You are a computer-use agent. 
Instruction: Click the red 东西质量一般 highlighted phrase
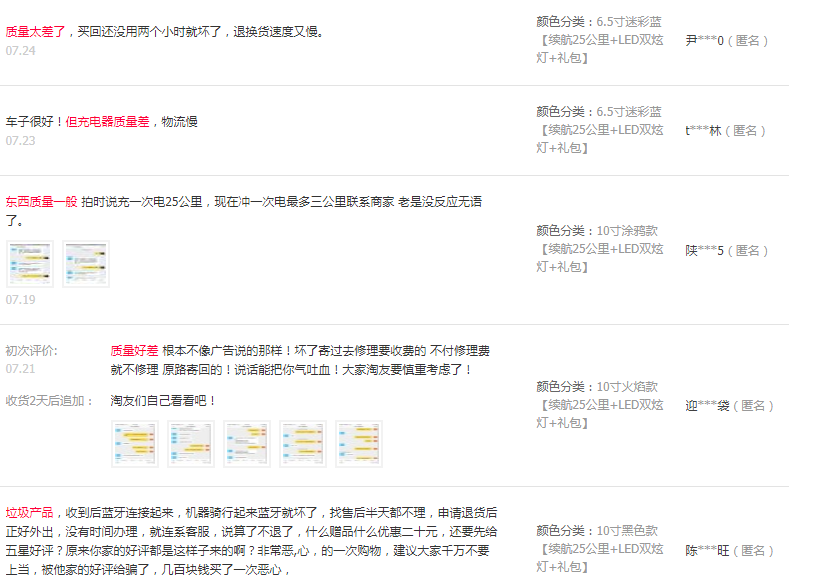point(41,201)
